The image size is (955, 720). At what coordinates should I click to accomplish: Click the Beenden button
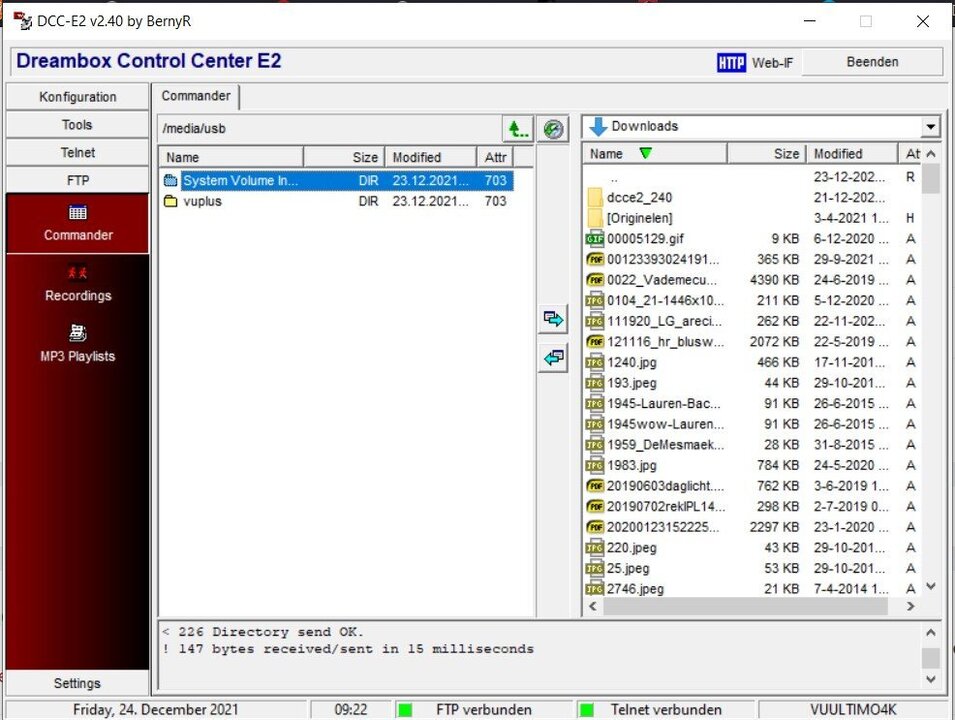[872, 62]
